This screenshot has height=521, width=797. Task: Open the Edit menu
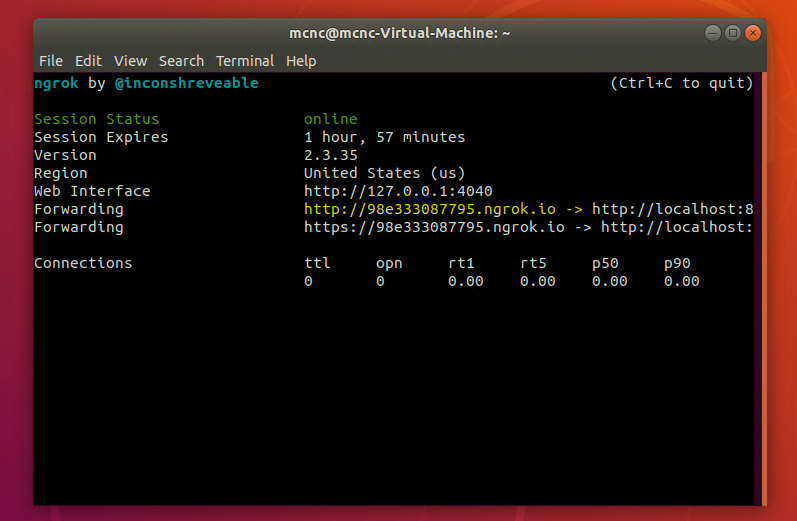[88, 61]
